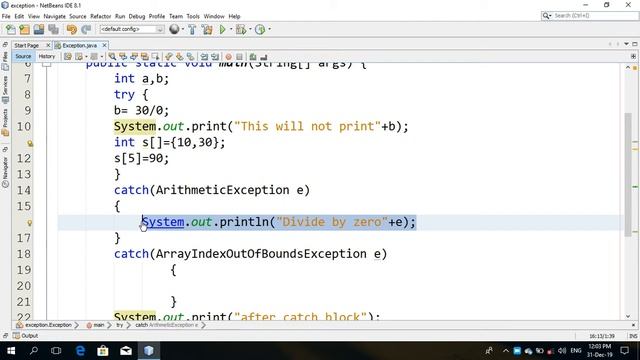Open the Services side panel

(5, 89)
